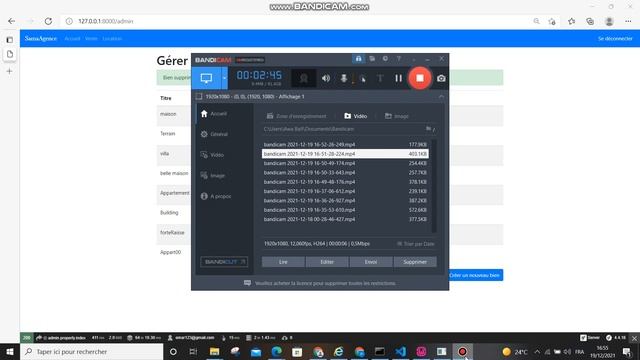This screenshot has width=640, height=360.
Task: Open browser zoom magnifier icon
Action: coord(536,21)
